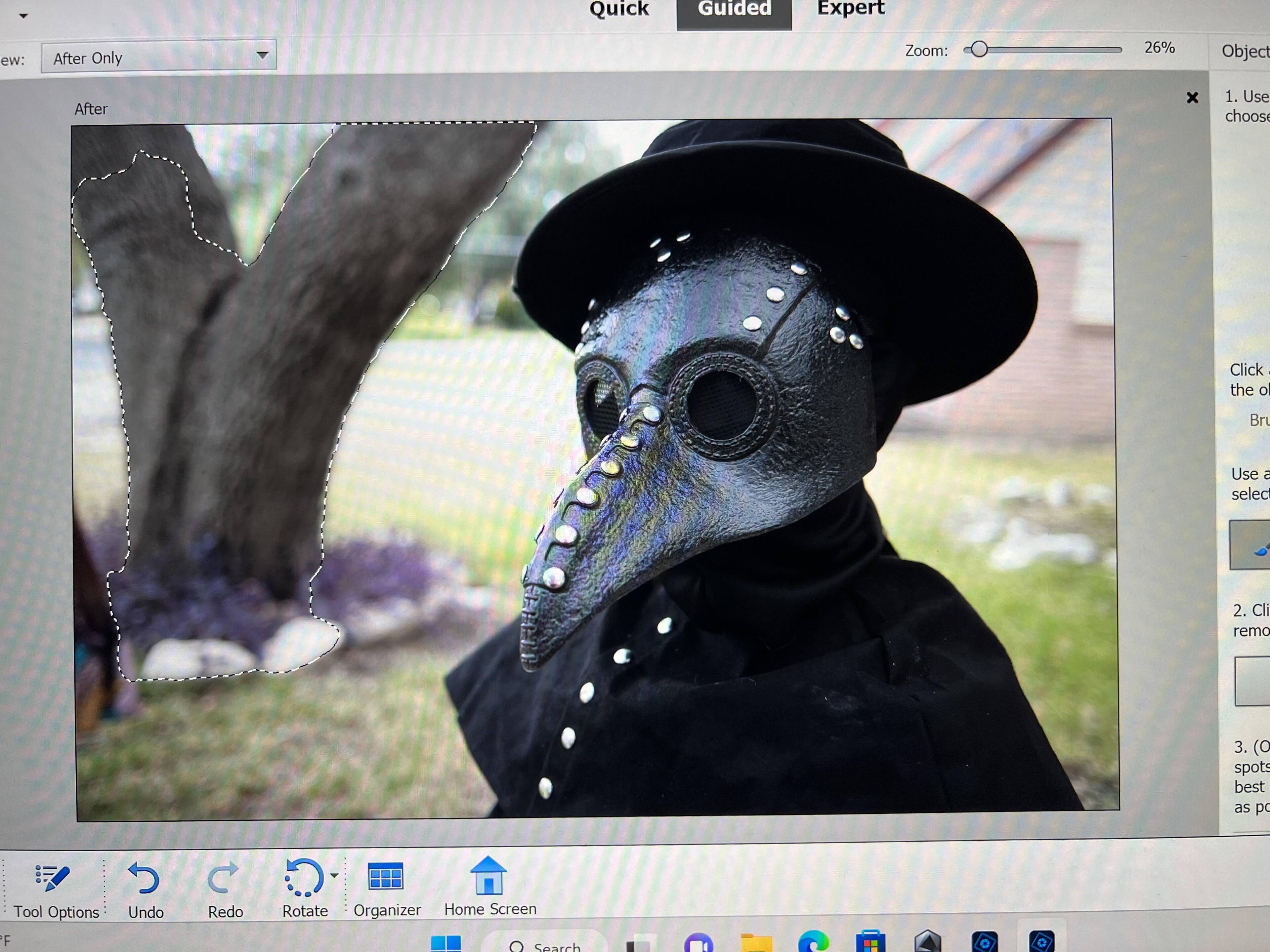
Task: Click the Redo arrow icon
Action: 223,878
